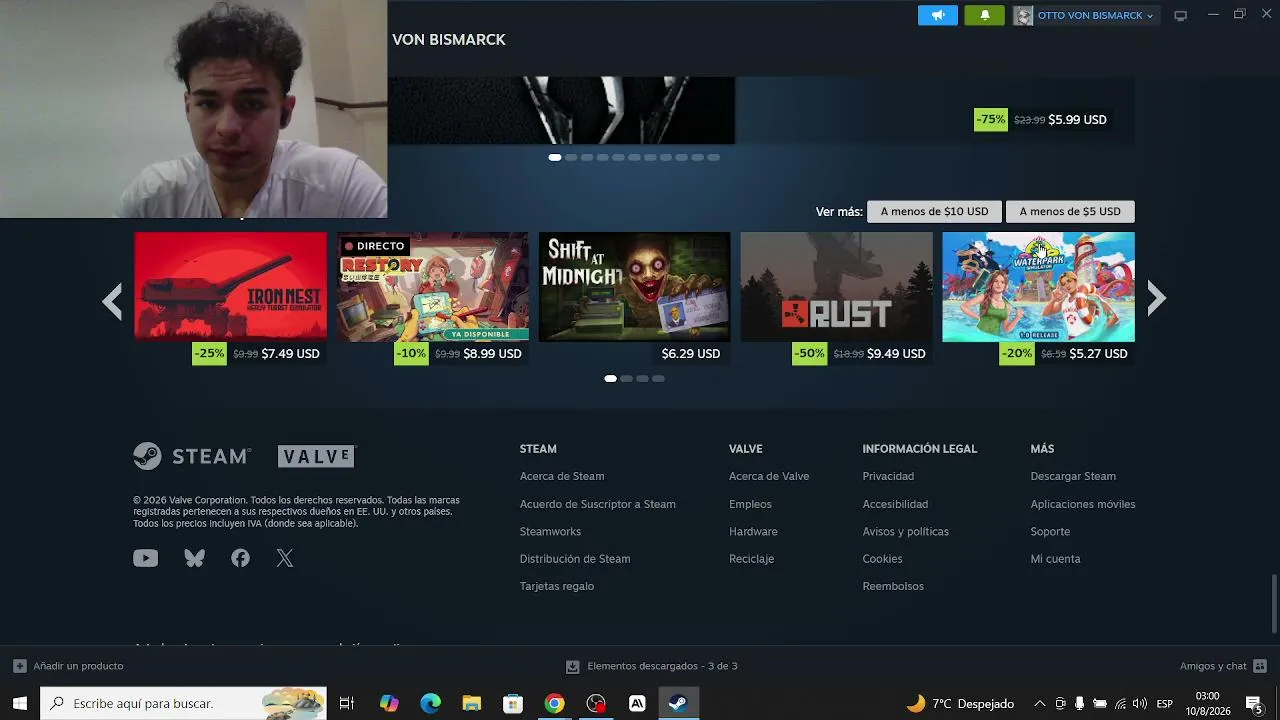Open the 7°C Despejado weather widget

(x=960, y=704)
